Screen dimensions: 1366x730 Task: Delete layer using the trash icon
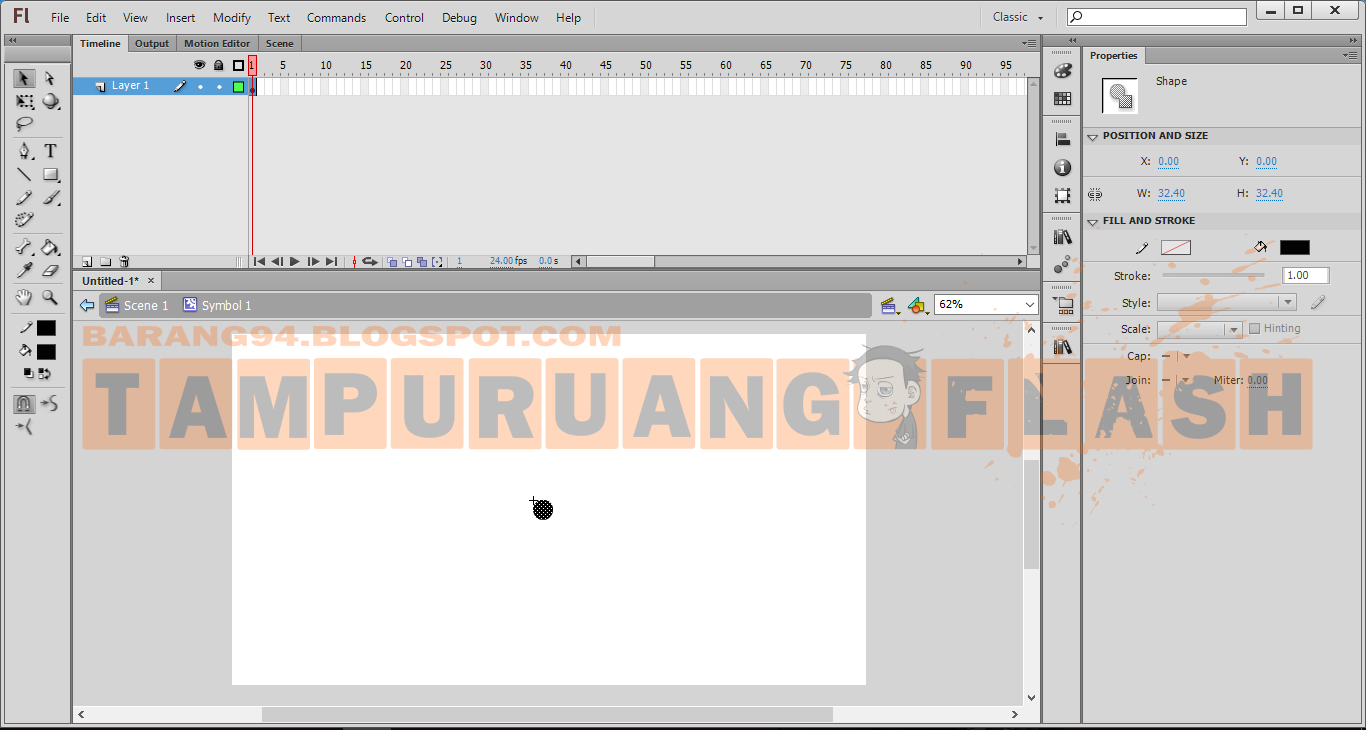pos(124,262)
